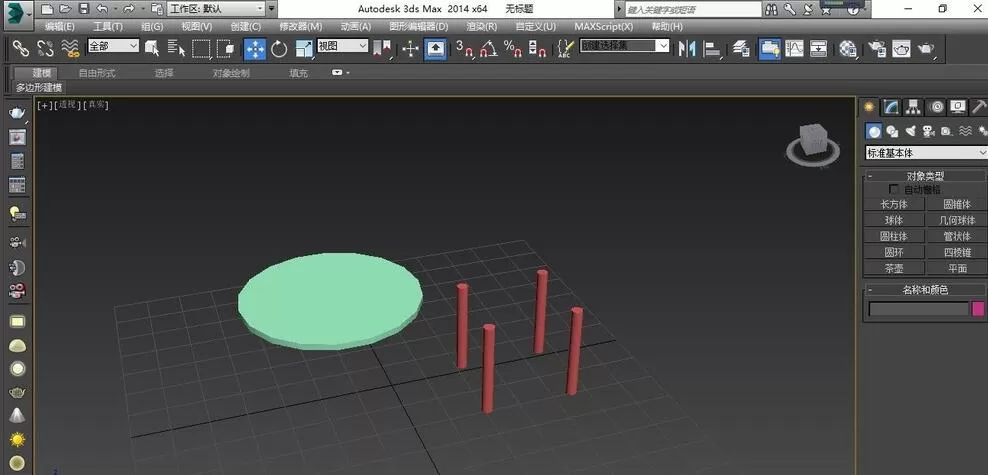This screenshot has height=475, width=988.
Task: Click the 球体 sphere button
Action: [x=893, y=220]
